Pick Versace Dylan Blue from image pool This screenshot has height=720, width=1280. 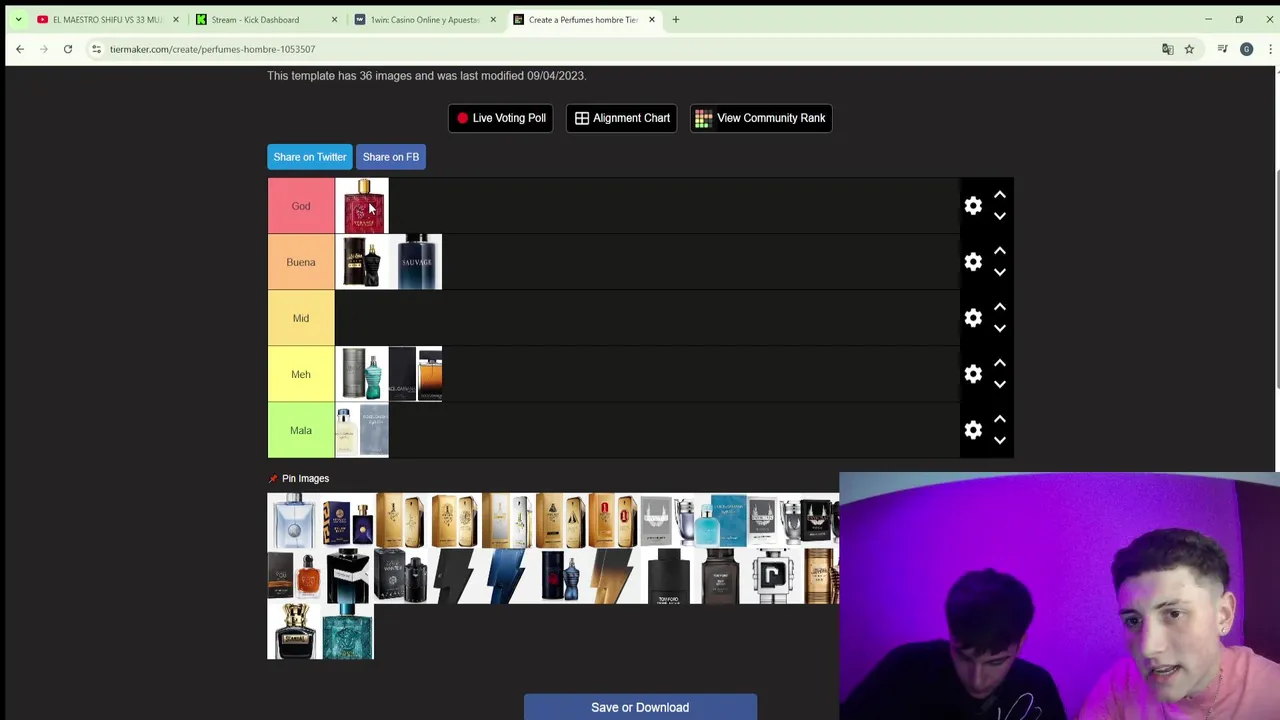click(348, 521)
